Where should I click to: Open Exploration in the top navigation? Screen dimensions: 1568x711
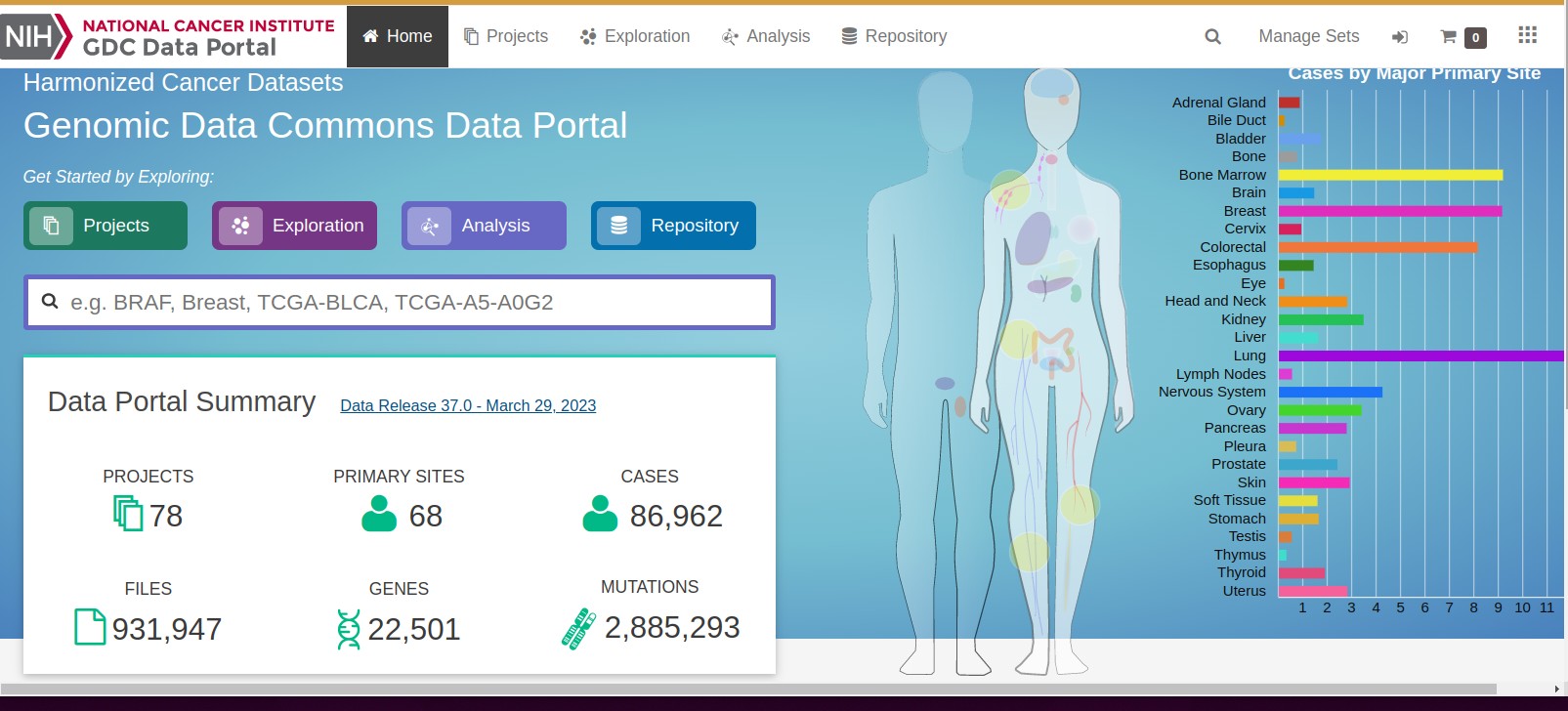click(635, 36)
